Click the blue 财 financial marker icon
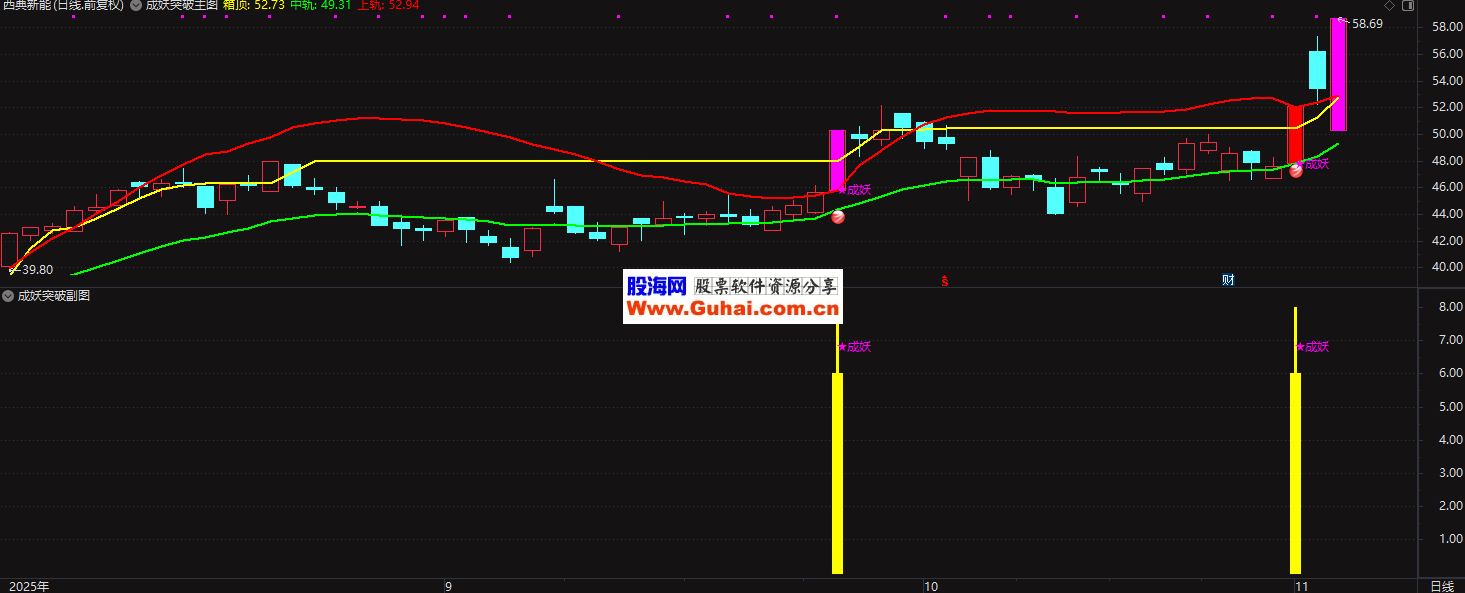The image size is (1465, 593). pos(1227,280)
